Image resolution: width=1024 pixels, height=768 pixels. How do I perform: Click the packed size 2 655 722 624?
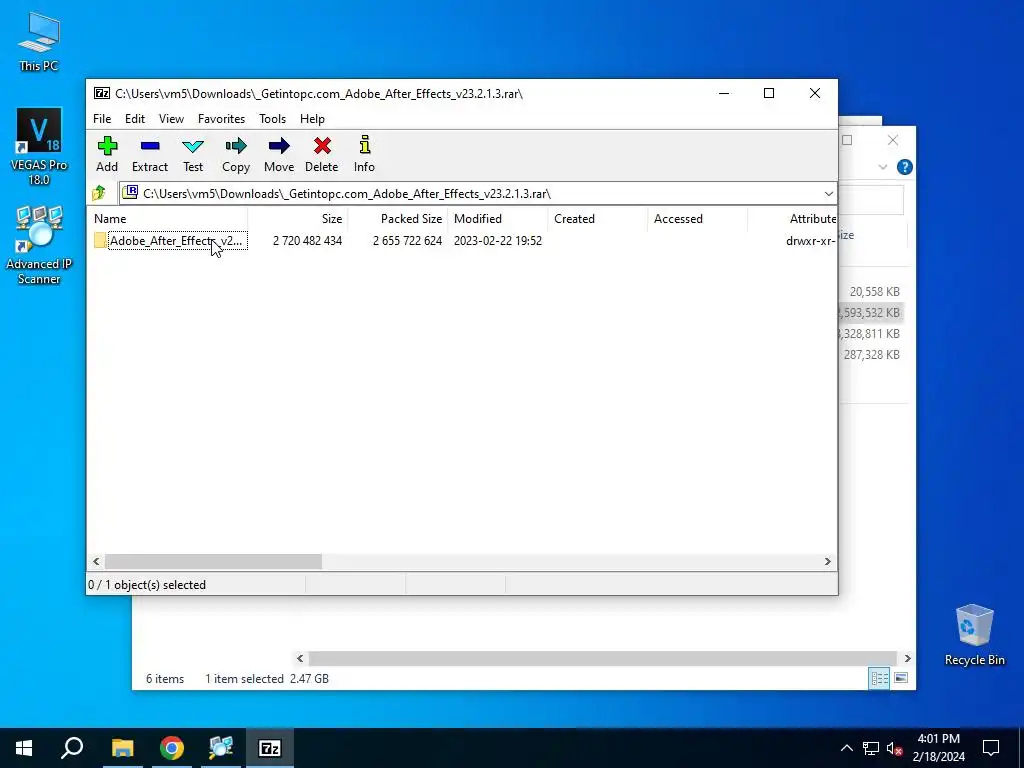pyautogui.click(x=407, y=240)
